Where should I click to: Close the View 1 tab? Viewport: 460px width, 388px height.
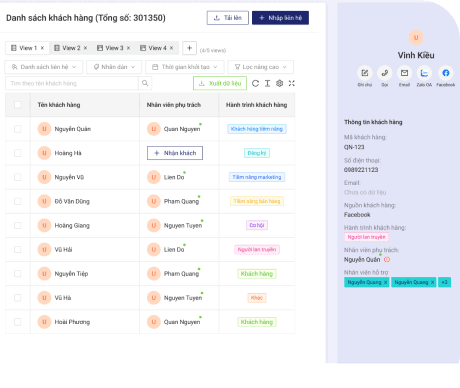(42, 48)
